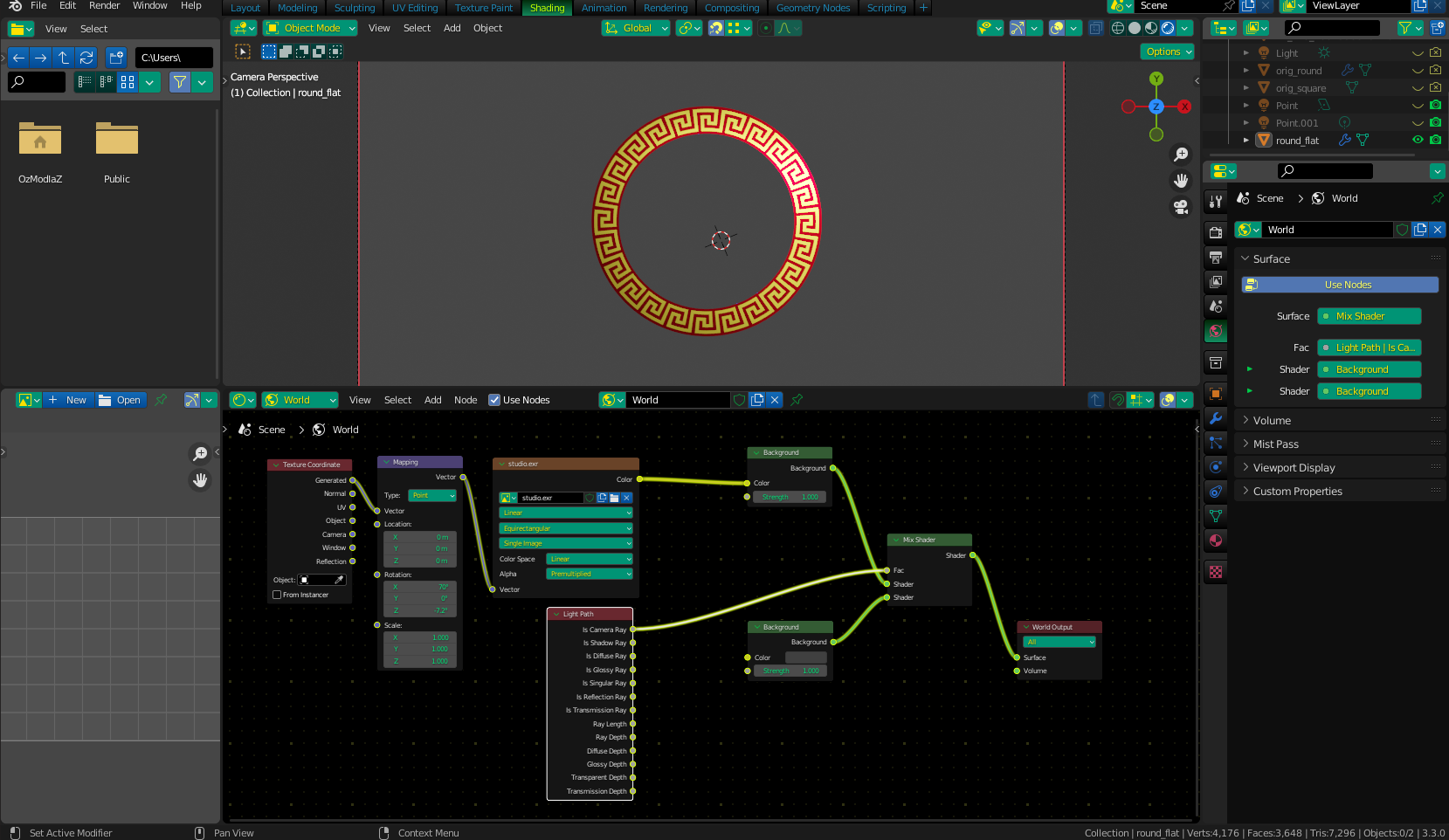
Task: Open the Object Data properties tab
Action: [x=1216, y=516]
